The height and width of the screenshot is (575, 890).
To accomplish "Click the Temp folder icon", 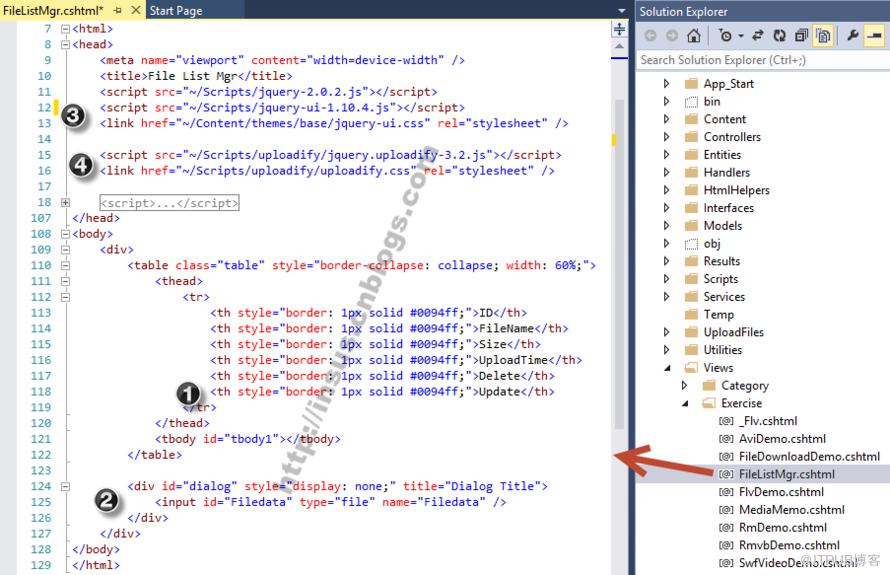I will click(x=691, y=314).
